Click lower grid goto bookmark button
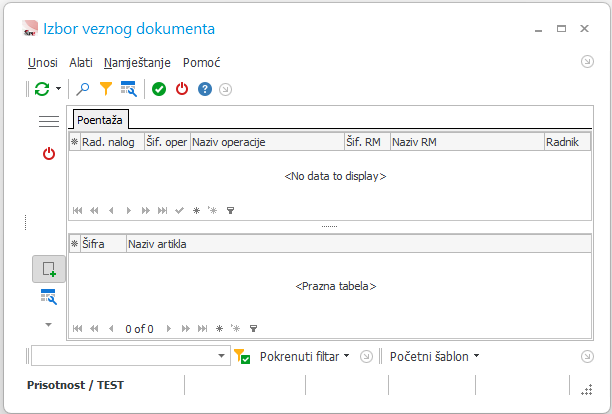The height and width of the screenshot is (414, 612). point(235,329)
